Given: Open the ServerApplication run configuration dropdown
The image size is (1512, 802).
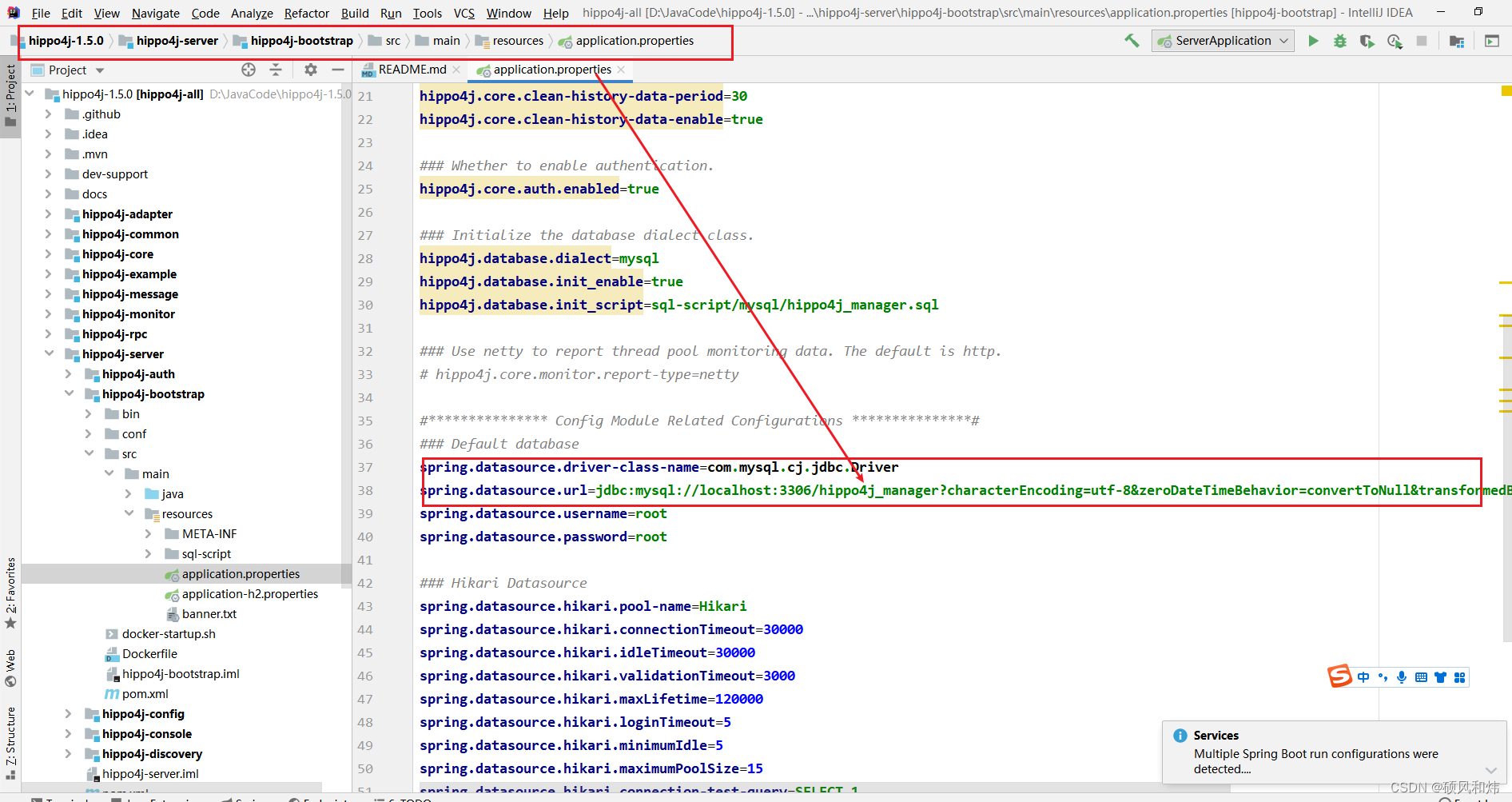Looking at the screenshot, I should pyautogui.click(x=1223, y=41).
